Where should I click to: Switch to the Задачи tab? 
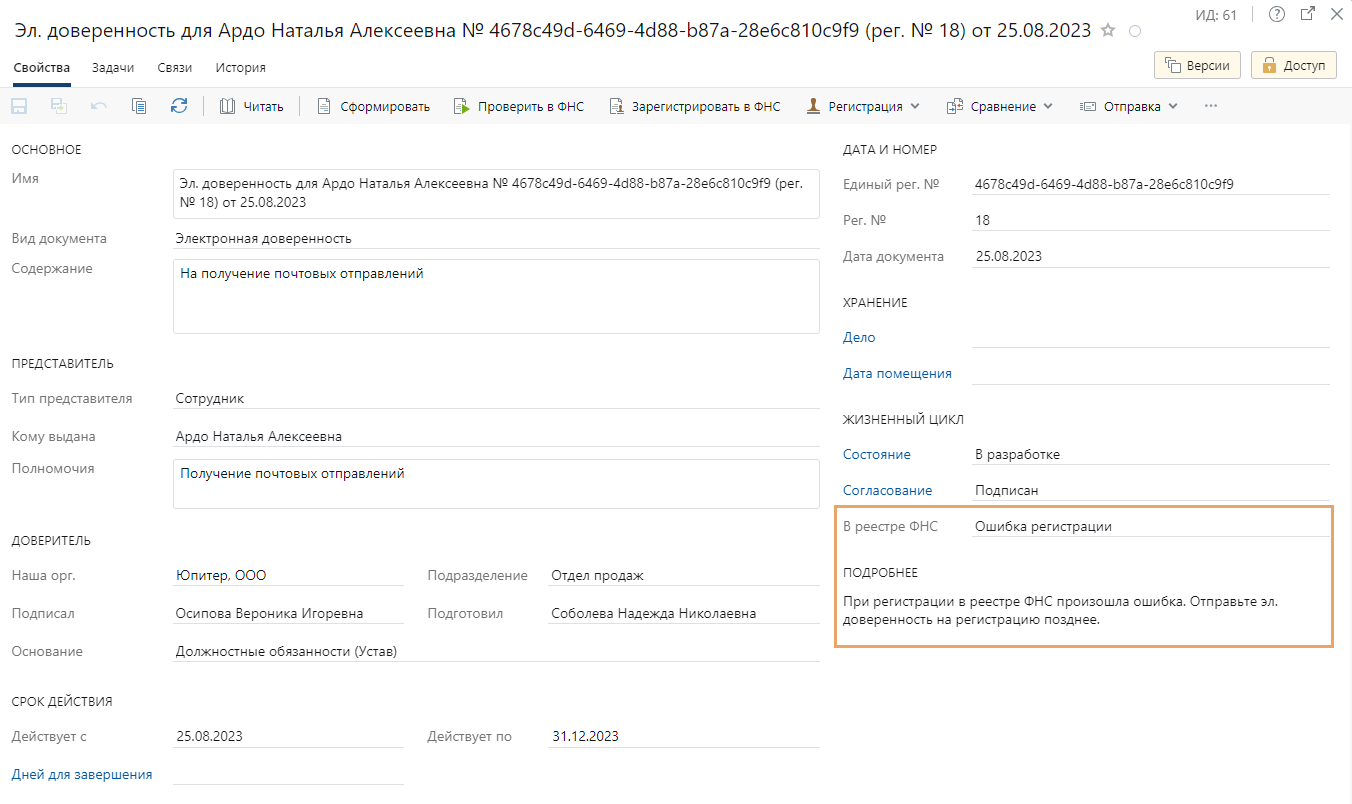113,68
